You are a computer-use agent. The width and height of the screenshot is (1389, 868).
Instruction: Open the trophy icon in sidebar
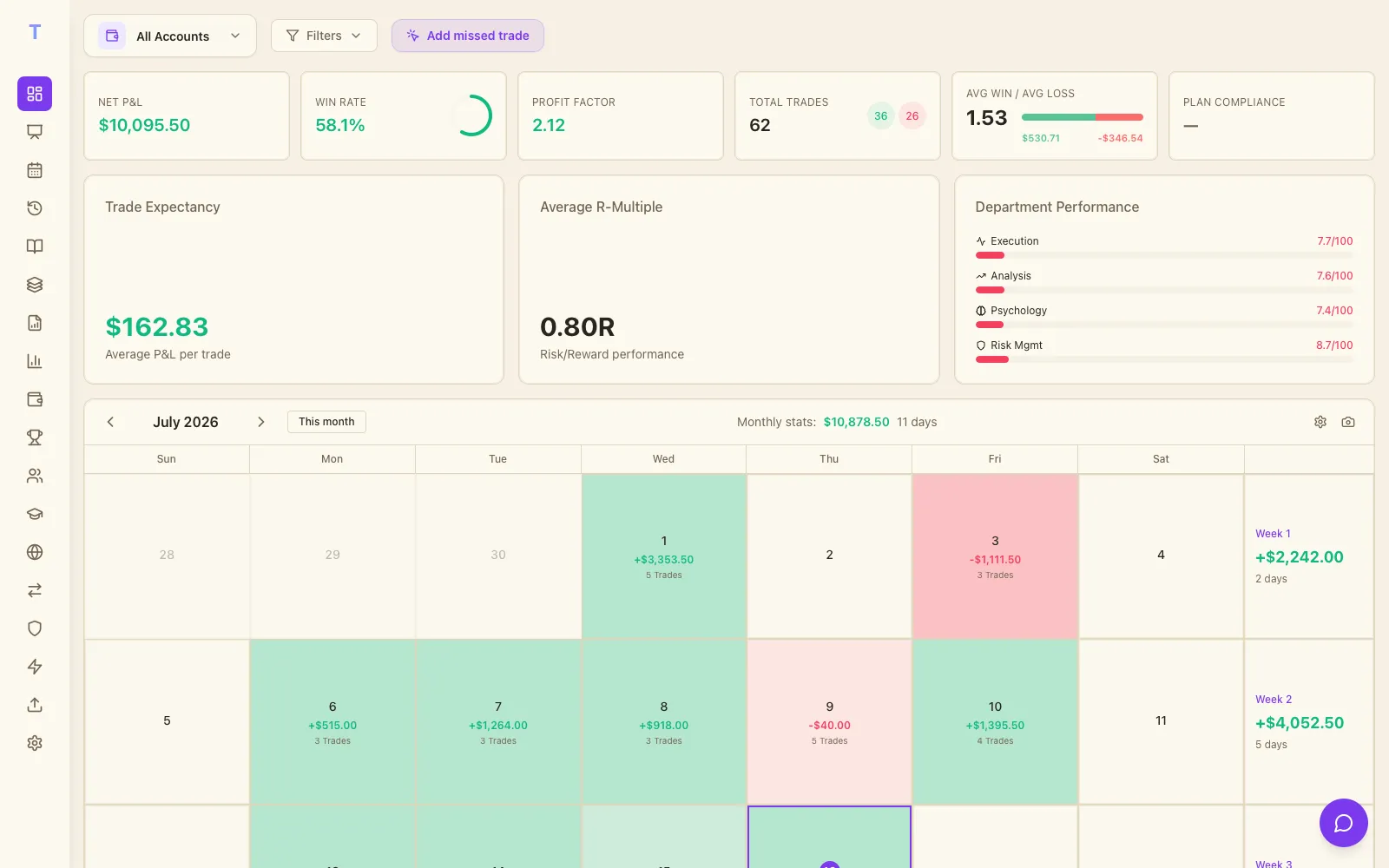[x=35, y=437]
